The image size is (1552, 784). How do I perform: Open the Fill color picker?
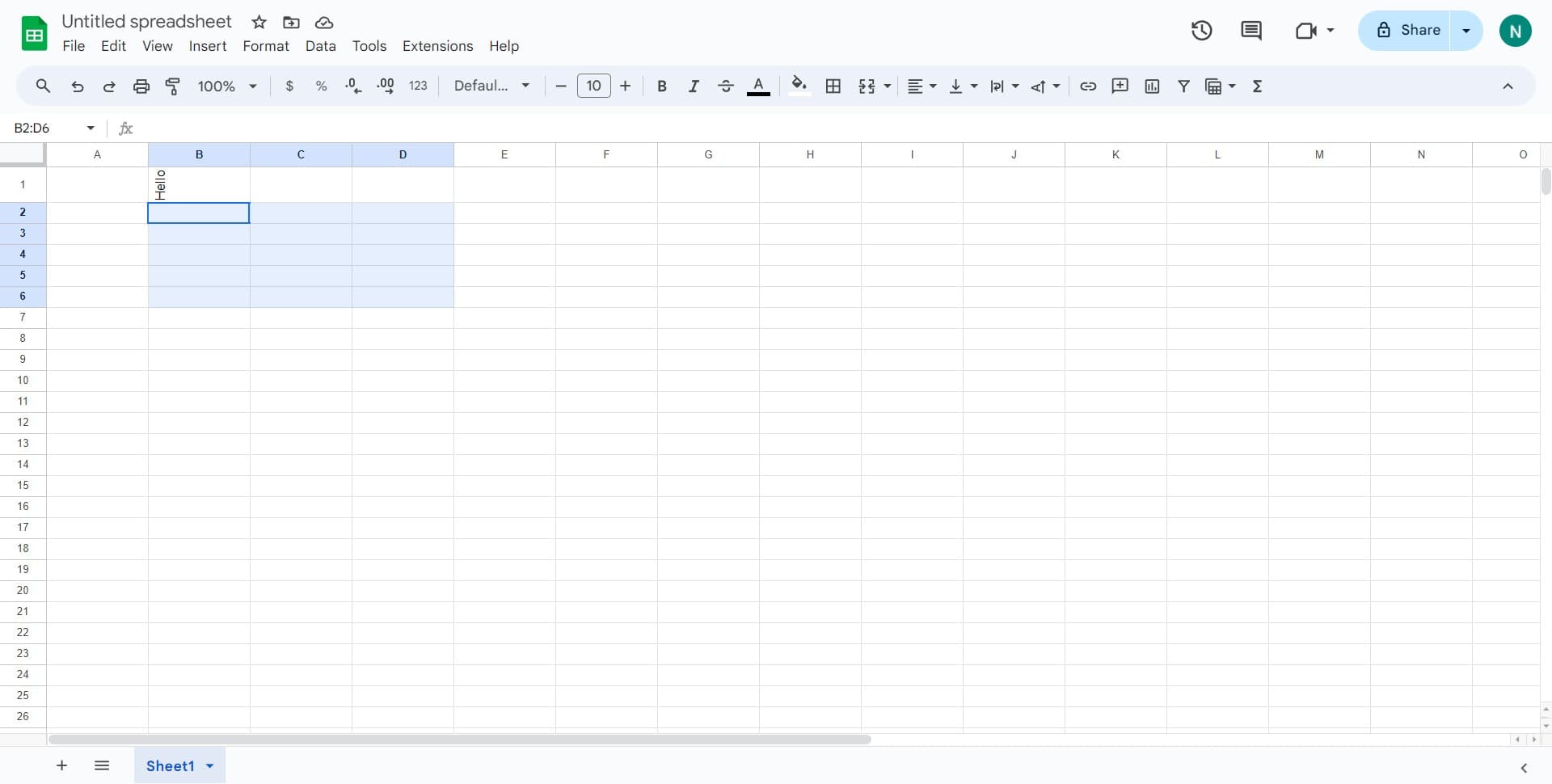[x=799, y=86]
